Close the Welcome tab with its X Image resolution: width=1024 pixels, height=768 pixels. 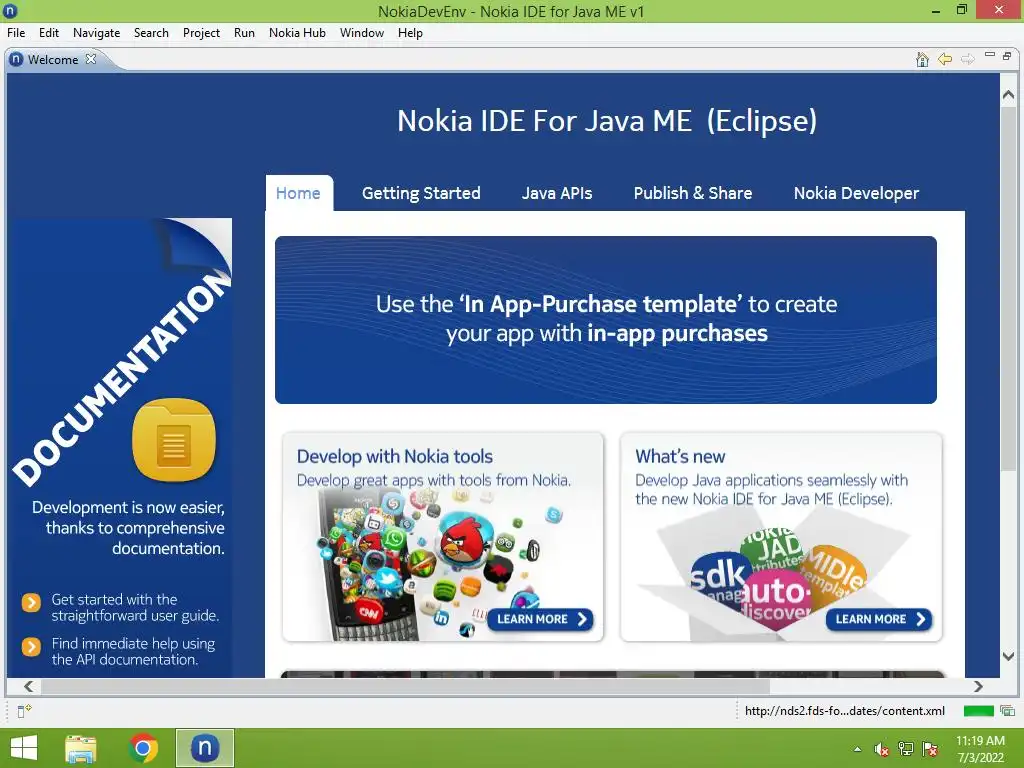pos(91,59)
